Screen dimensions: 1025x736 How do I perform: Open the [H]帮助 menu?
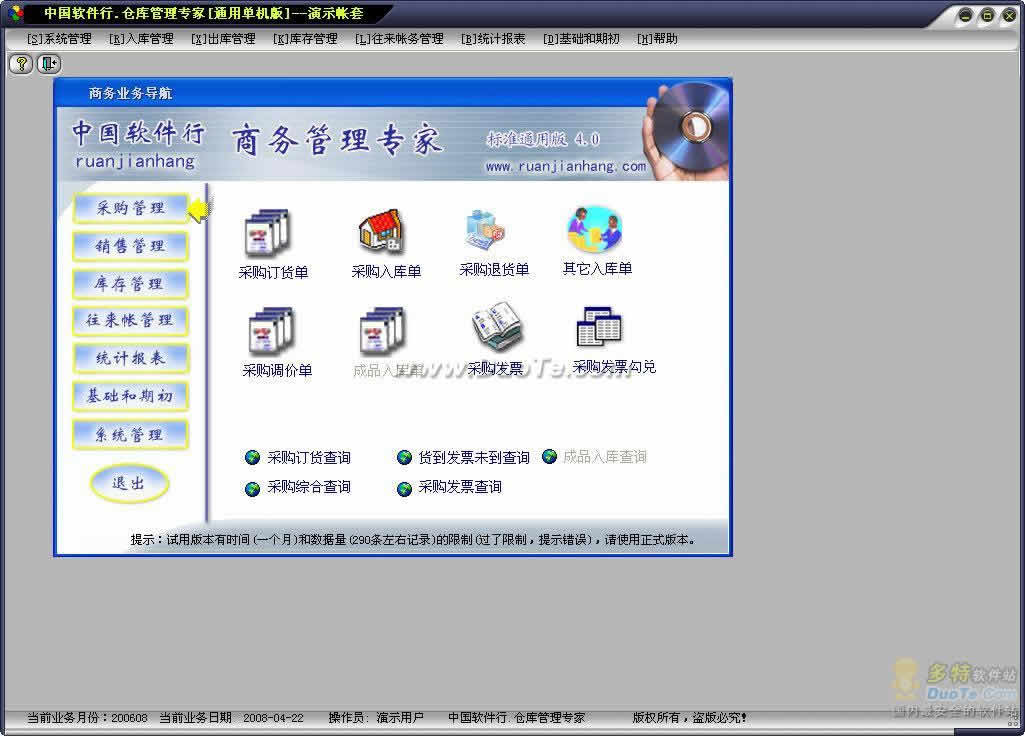[657, 39]
